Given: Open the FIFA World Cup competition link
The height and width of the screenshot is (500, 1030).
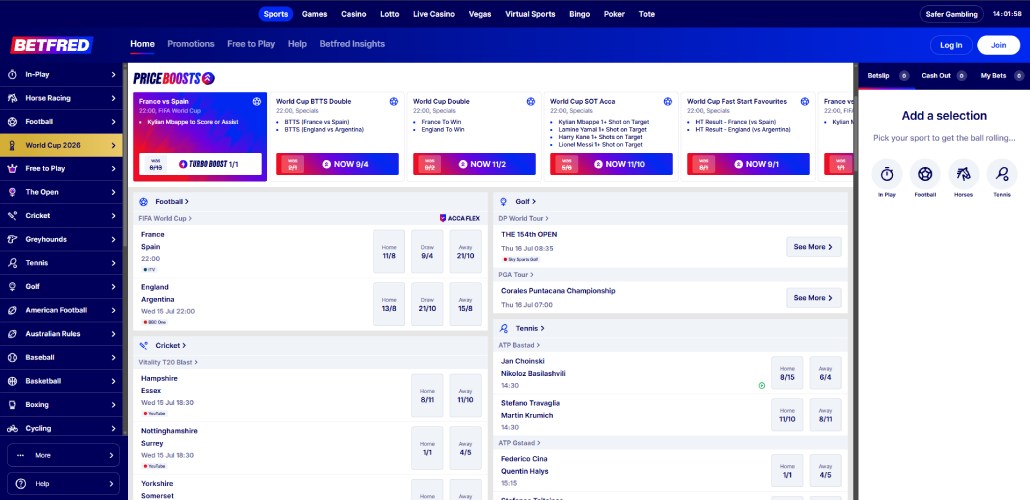Looking at the screenshot, I should 165,218.
